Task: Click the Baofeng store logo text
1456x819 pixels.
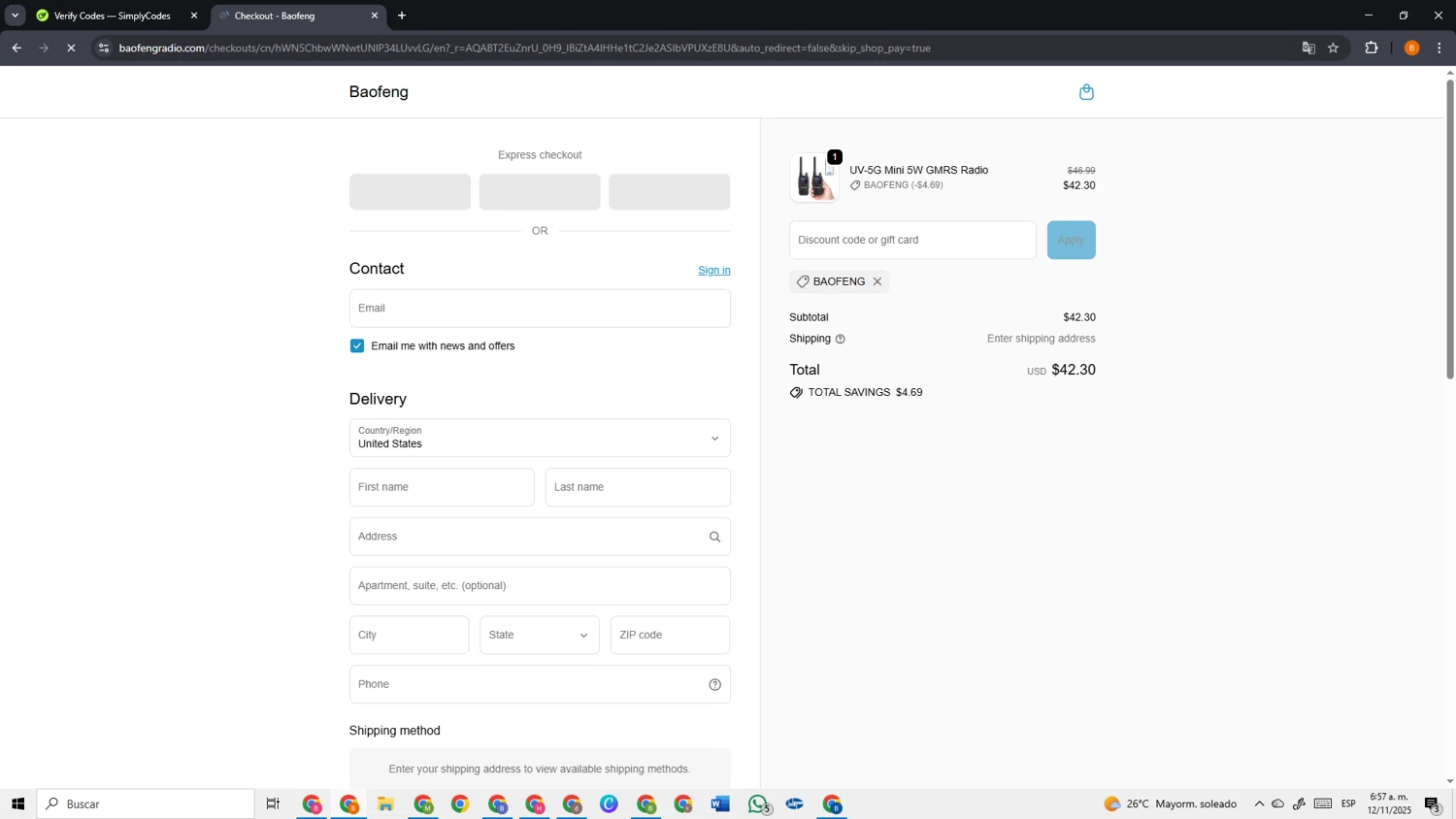Action: point(379,92)
